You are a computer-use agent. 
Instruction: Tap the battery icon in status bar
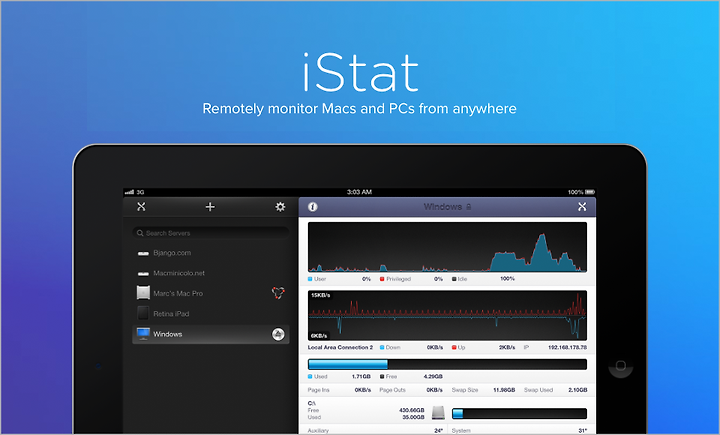(x=590, y=192)
